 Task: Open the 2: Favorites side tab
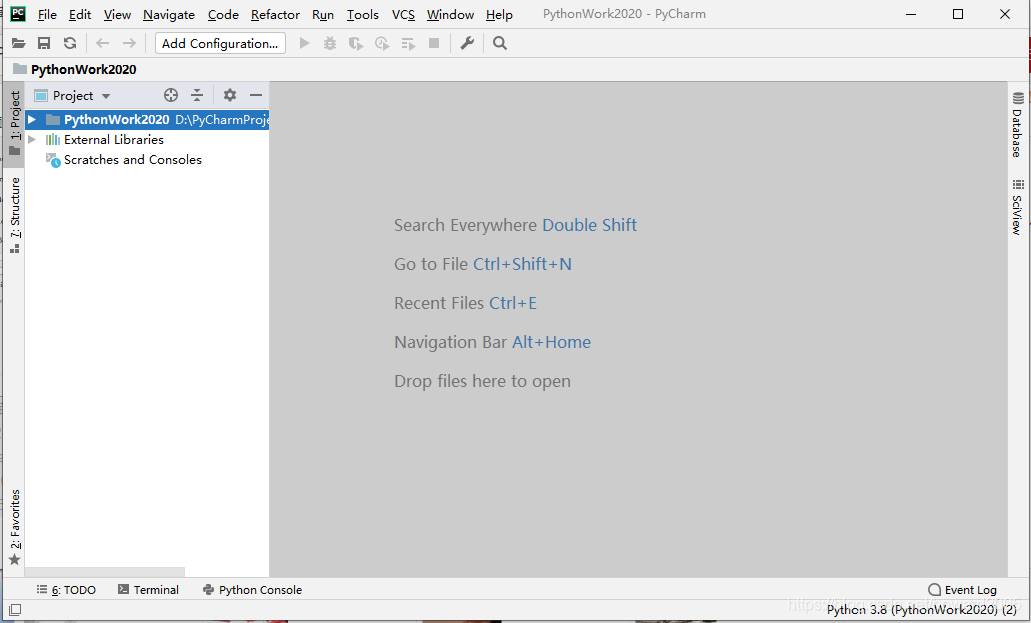14,527
